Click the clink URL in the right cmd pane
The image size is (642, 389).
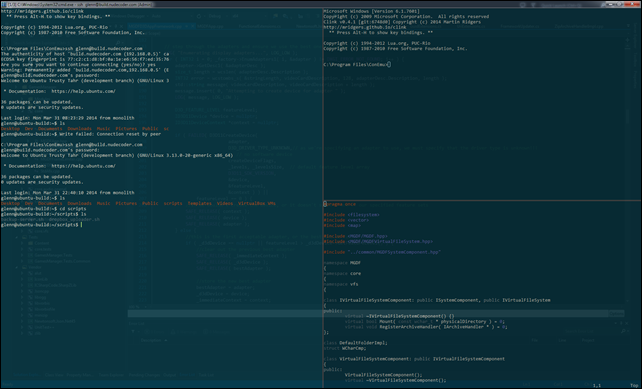(x=365, y=27)
